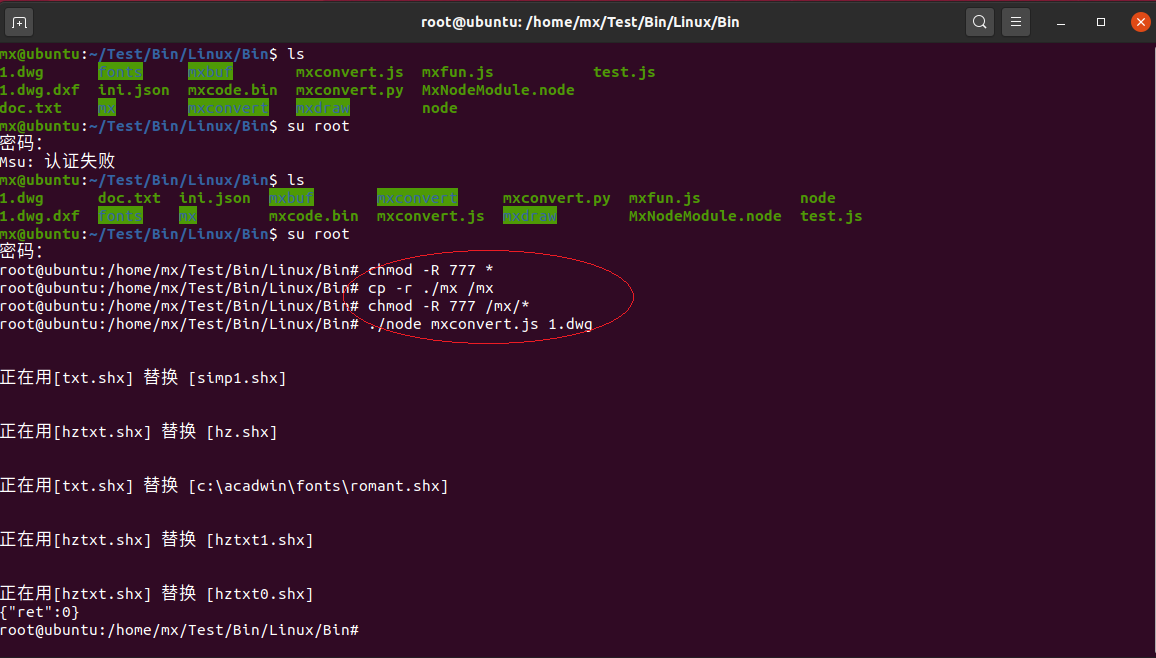Click the window title path text
1156x658 pixels.
click(x=580, y=21)
